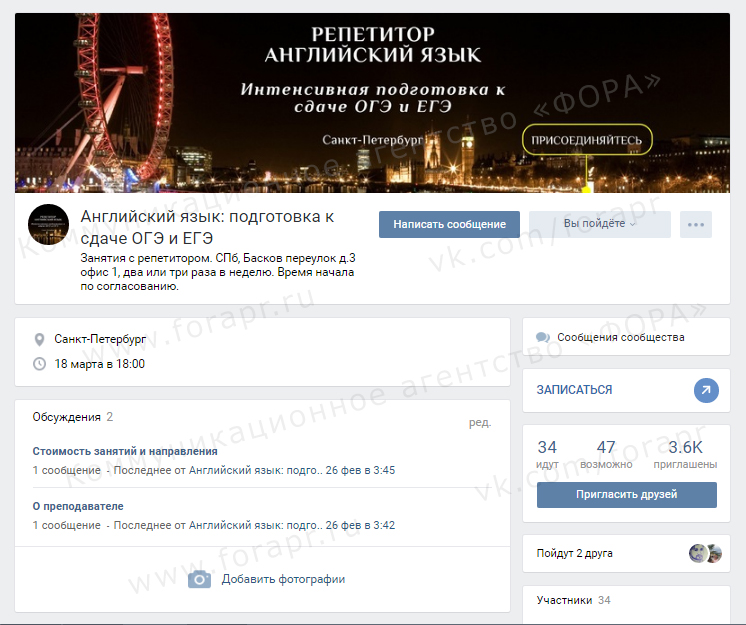
Task: Open the 'Участники 34' section
Action: pos(573,600)
